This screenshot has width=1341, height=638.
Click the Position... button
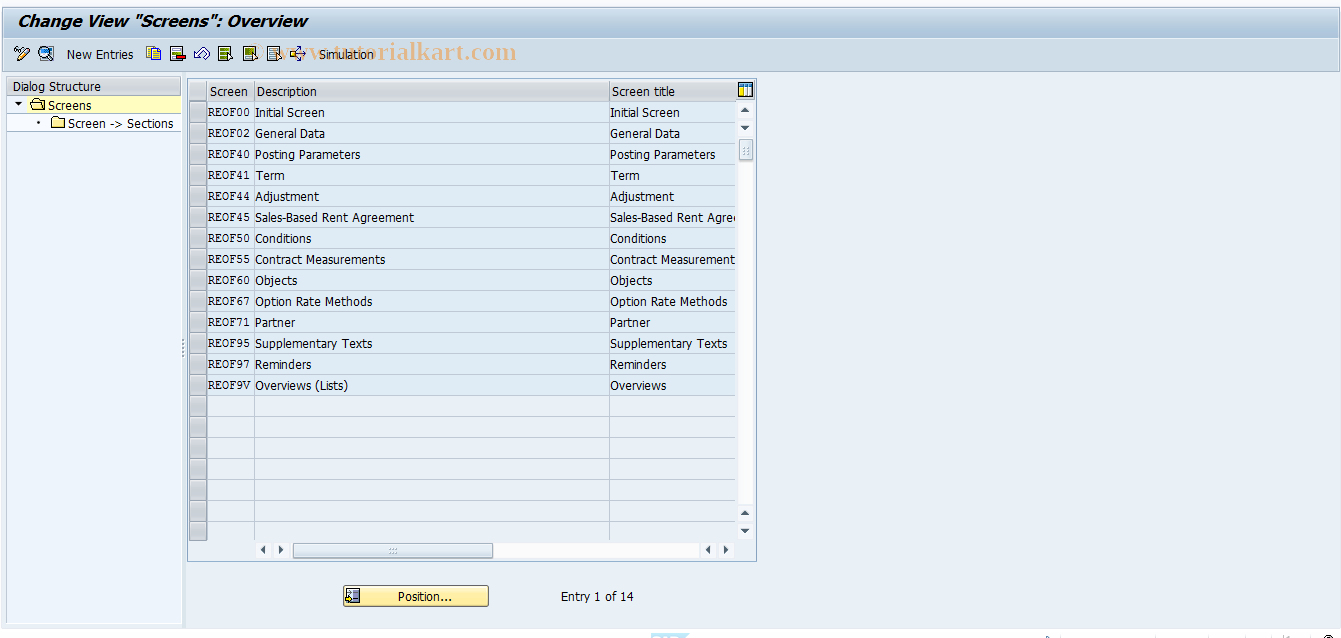tap(416, 596)
